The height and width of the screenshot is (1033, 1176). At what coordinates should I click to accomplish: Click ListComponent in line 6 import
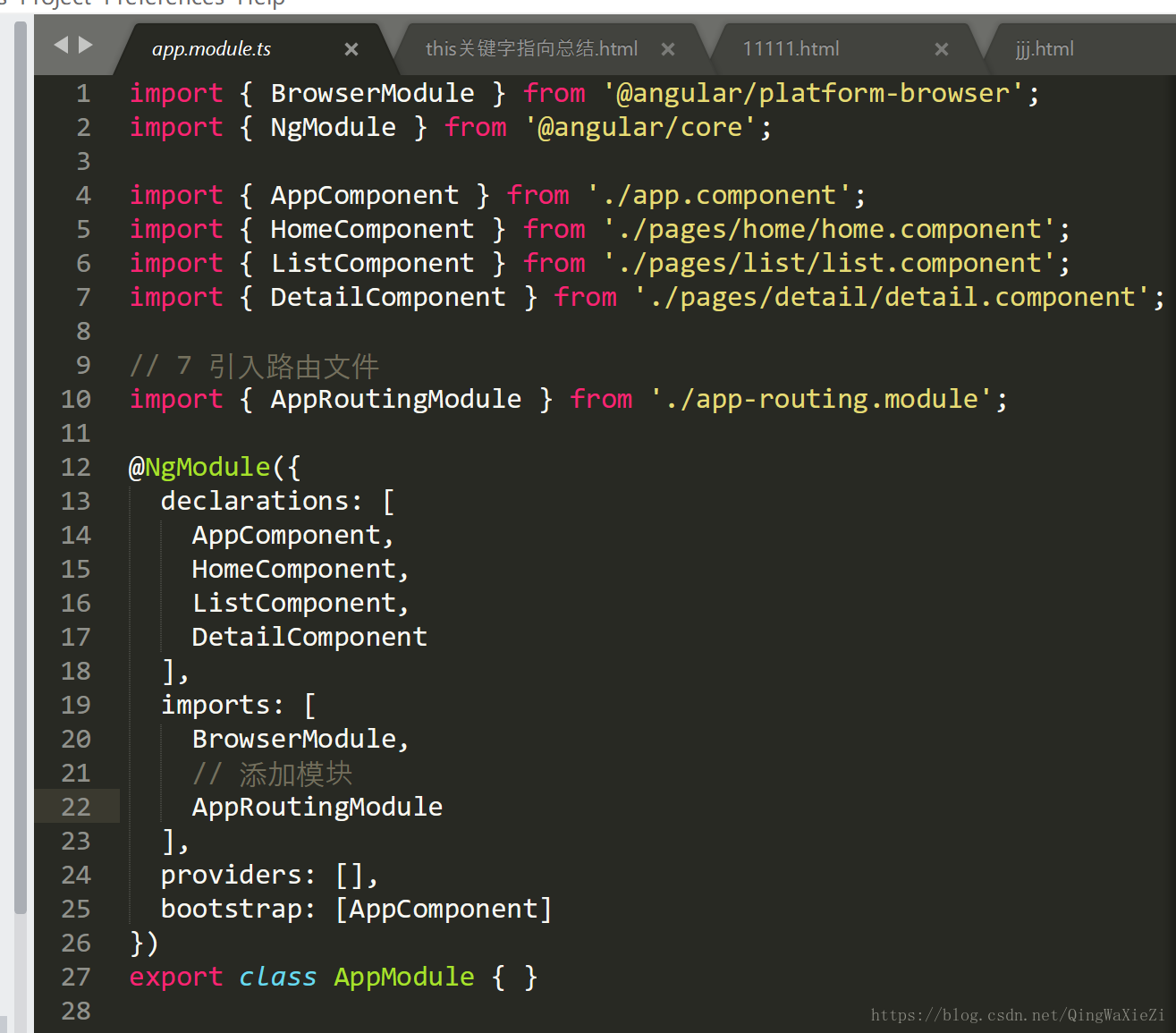372,263
